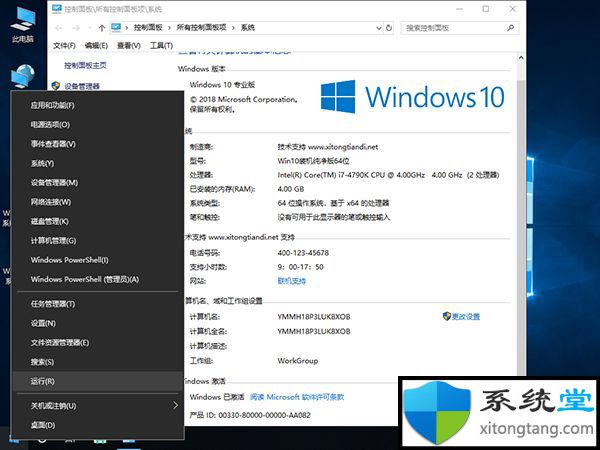Click the shield icon beside 更改设置
This screenshot has height=450, width=600.
coord(447,316)
